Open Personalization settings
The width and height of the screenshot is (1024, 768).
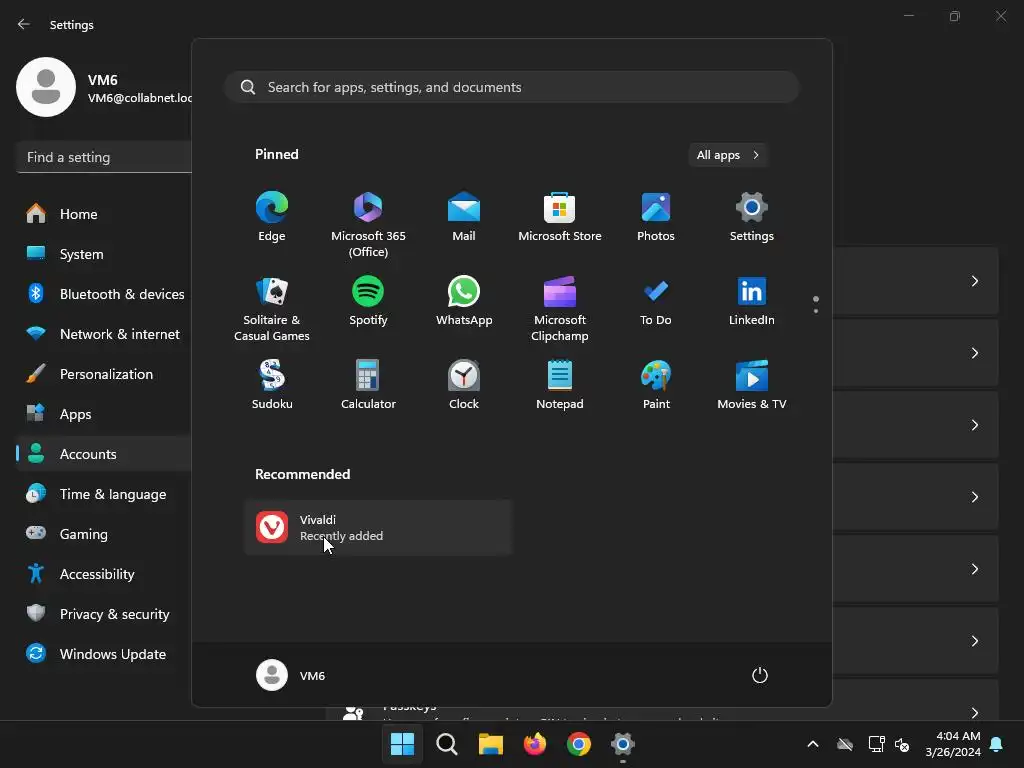[x=104, y=374]
